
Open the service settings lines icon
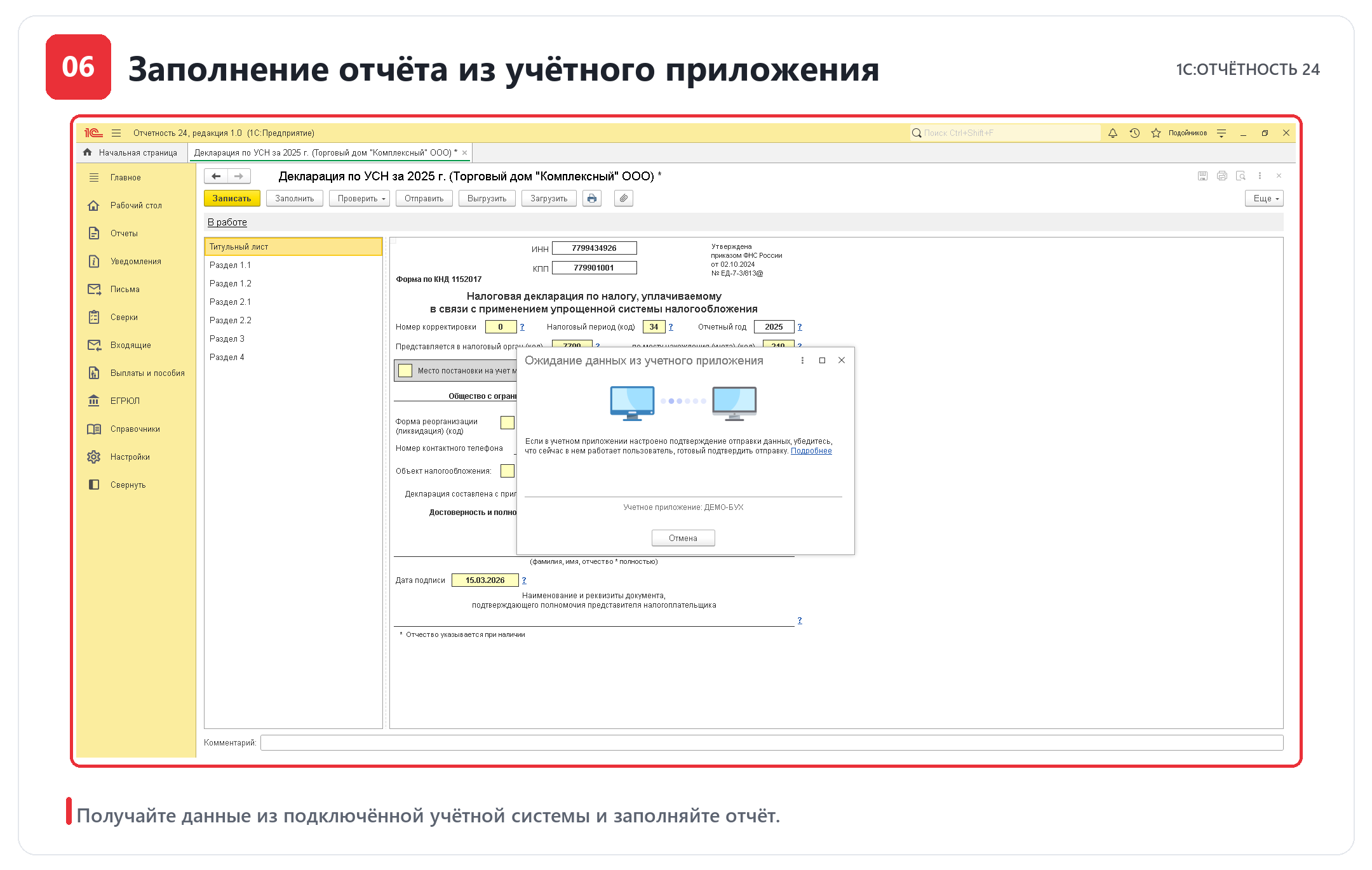coord(1221,133)
